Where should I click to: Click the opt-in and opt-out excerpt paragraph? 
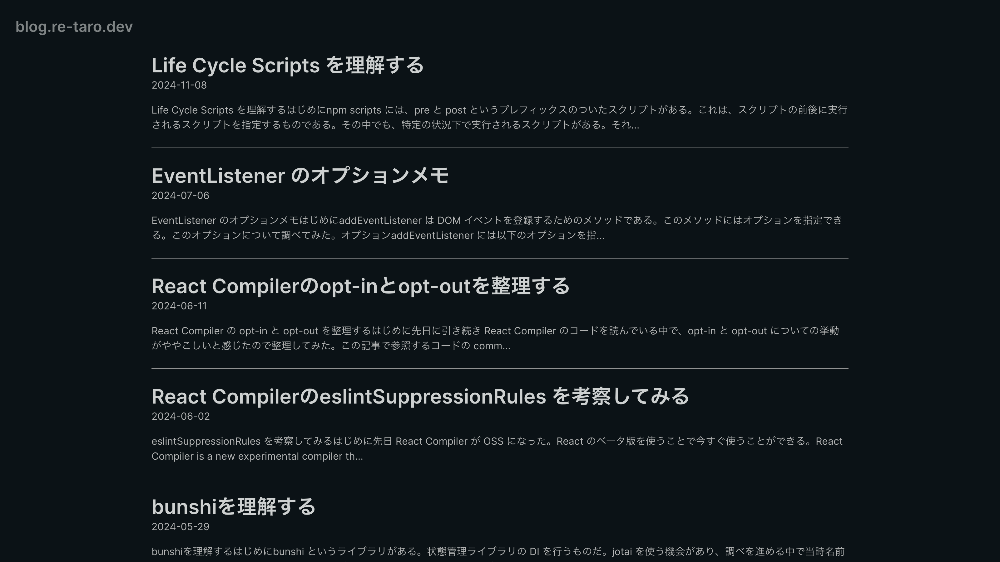499,338
